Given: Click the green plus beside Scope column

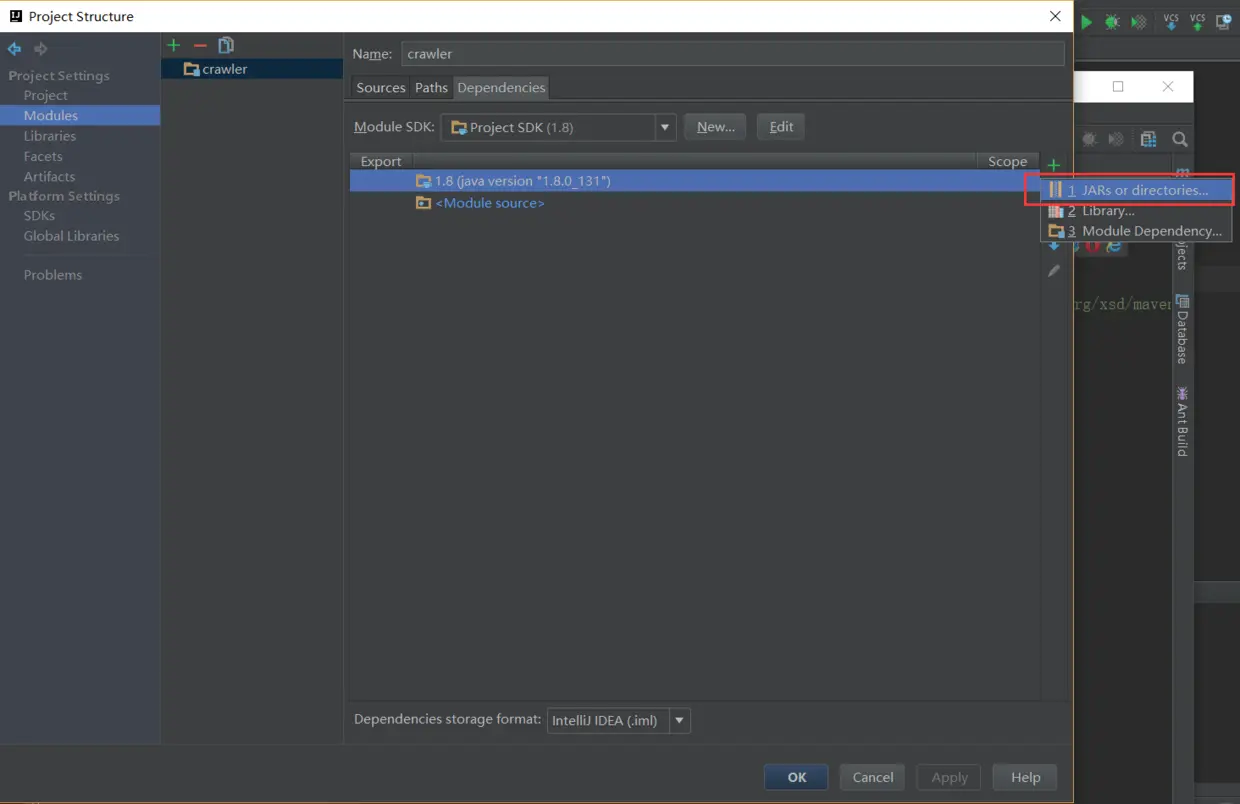Looking at the screenshot, I should pyautogui.click(x=1053, y=165).
